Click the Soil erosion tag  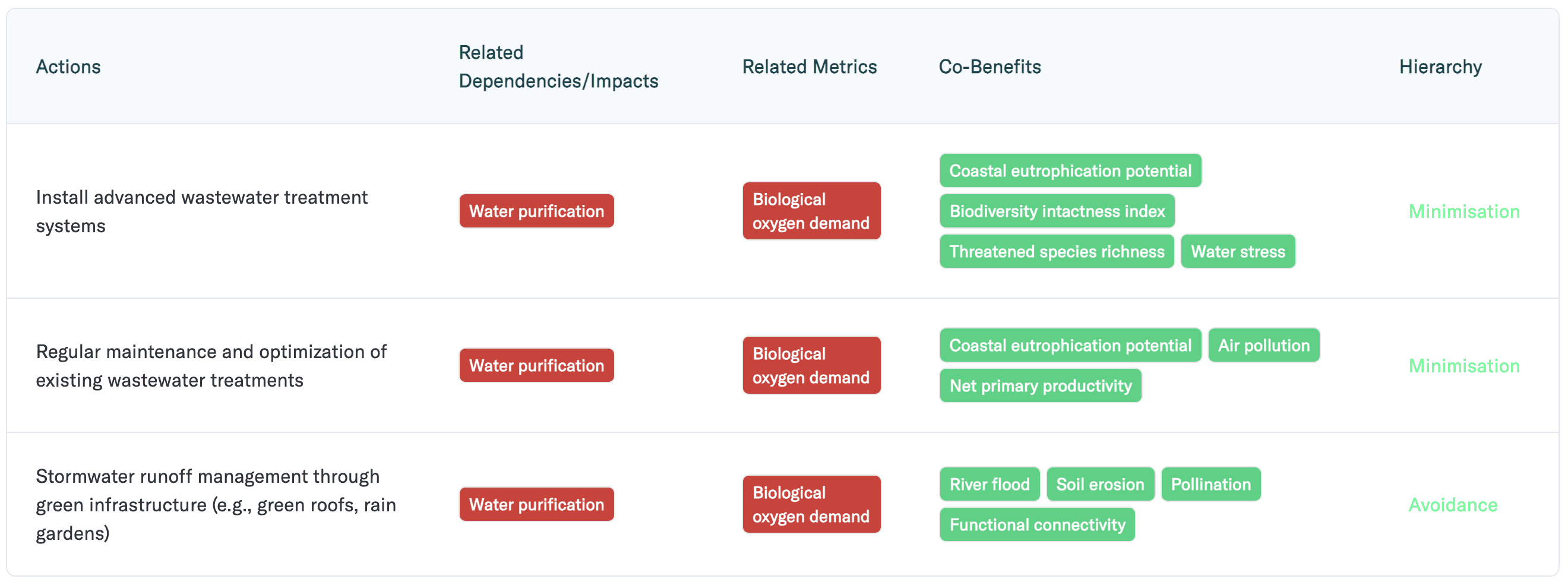pyautogui.click(x=1100, y=484)
